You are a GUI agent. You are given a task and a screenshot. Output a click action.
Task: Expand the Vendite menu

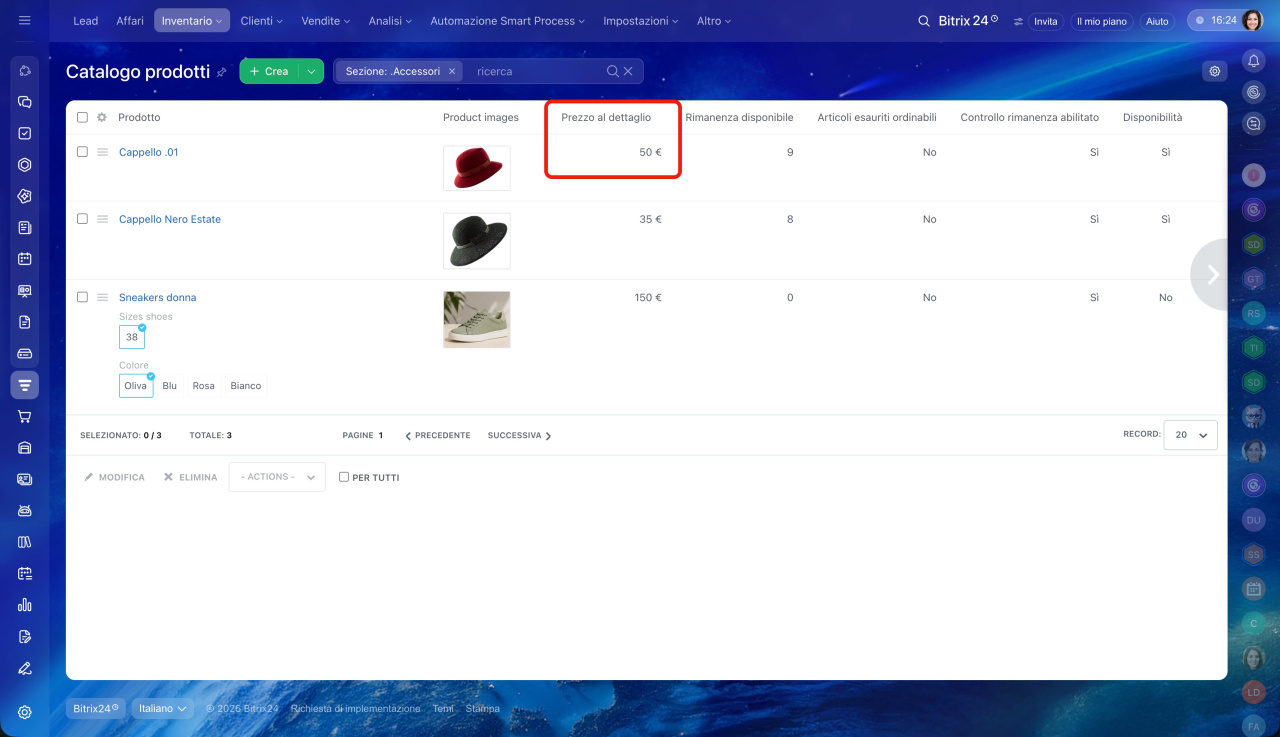pos(326,21)
